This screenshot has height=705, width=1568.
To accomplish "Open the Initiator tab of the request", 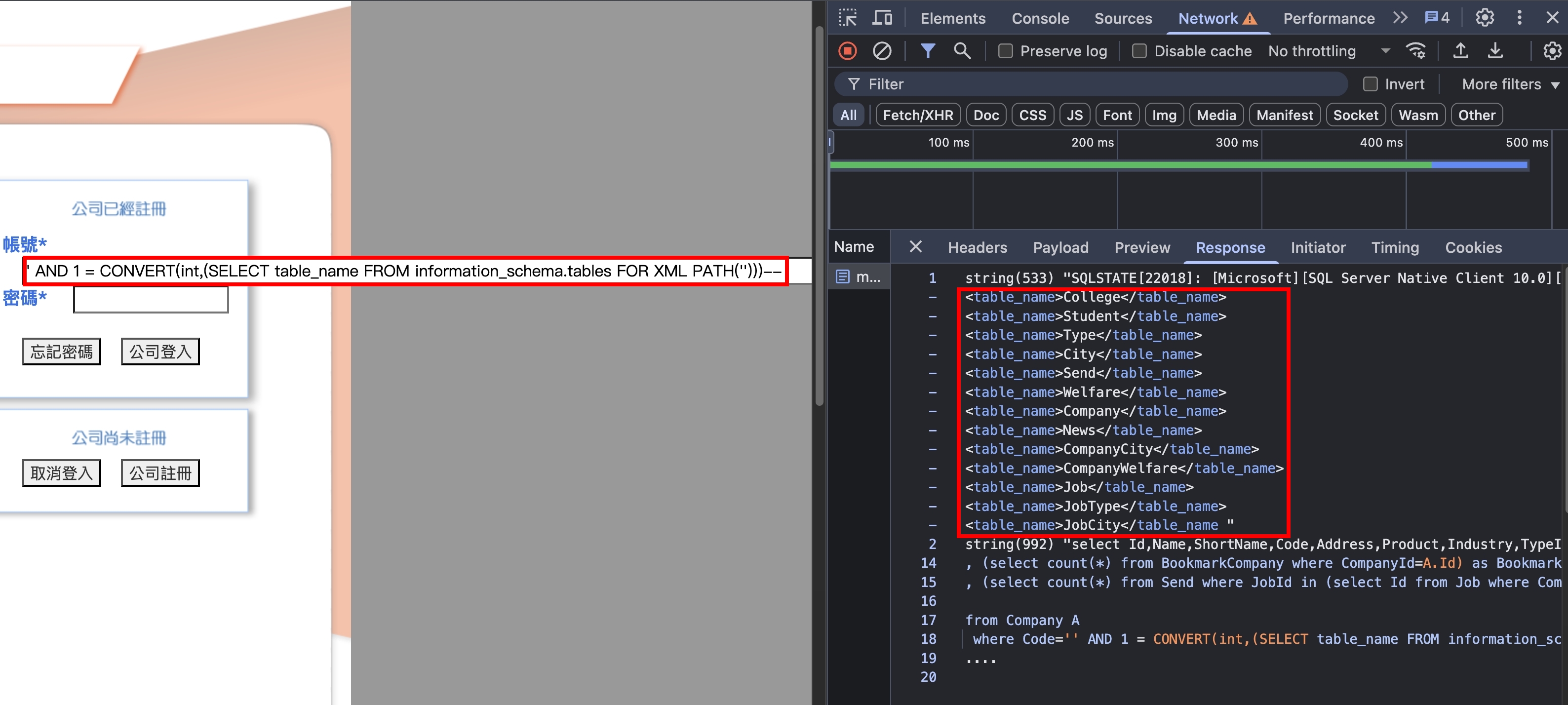I will 1318,247.
